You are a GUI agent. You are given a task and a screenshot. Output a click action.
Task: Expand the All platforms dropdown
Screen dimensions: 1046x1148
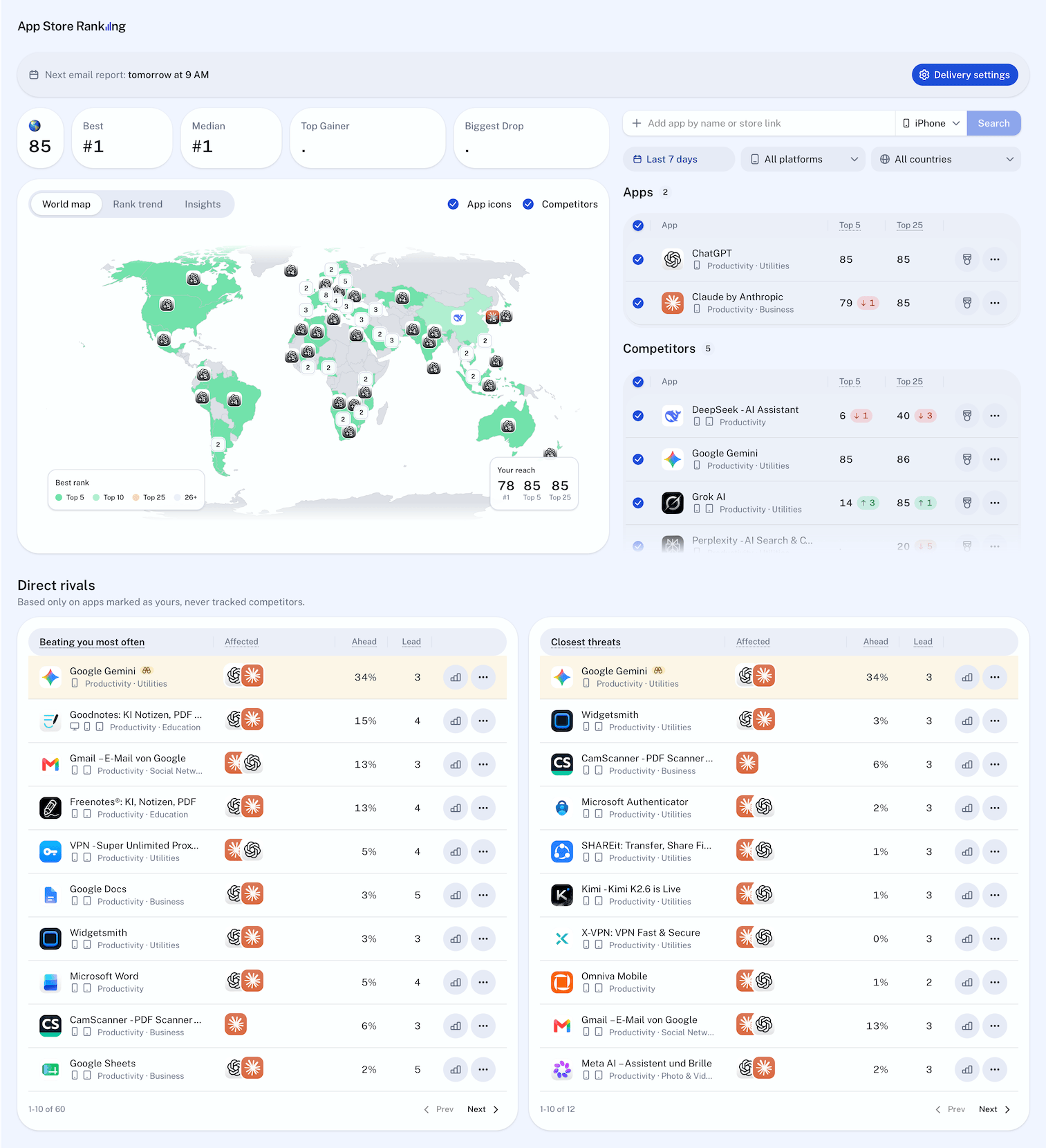[x=803, y=159]
